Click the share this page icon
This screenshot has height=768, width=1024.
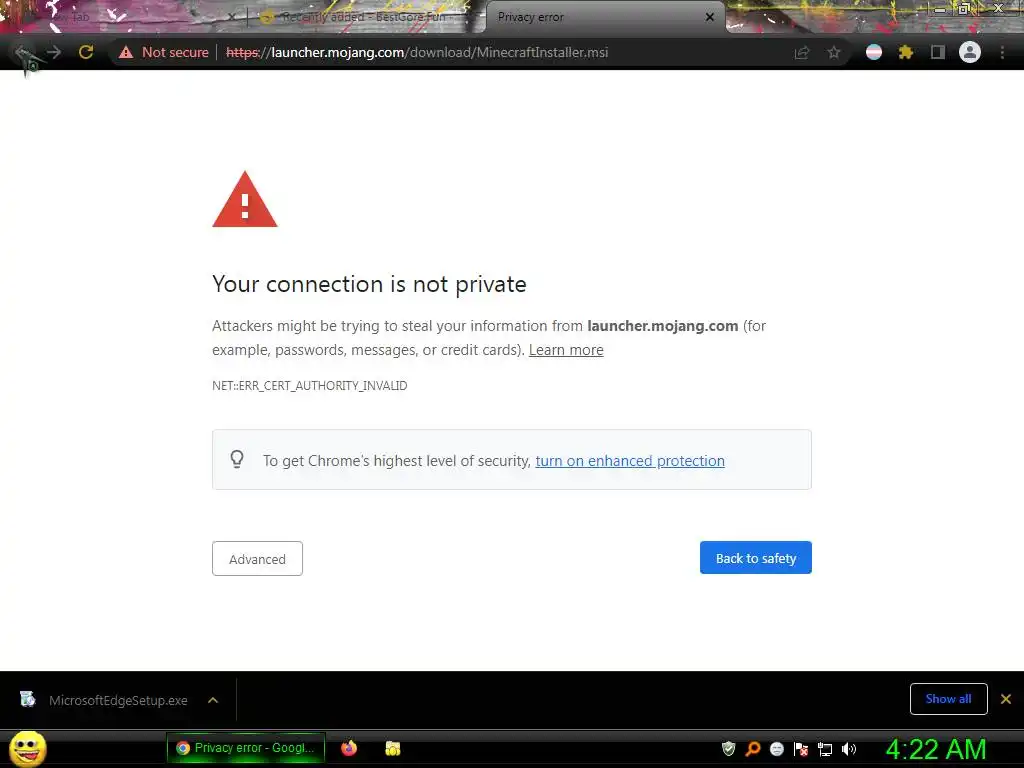[802, 52]
